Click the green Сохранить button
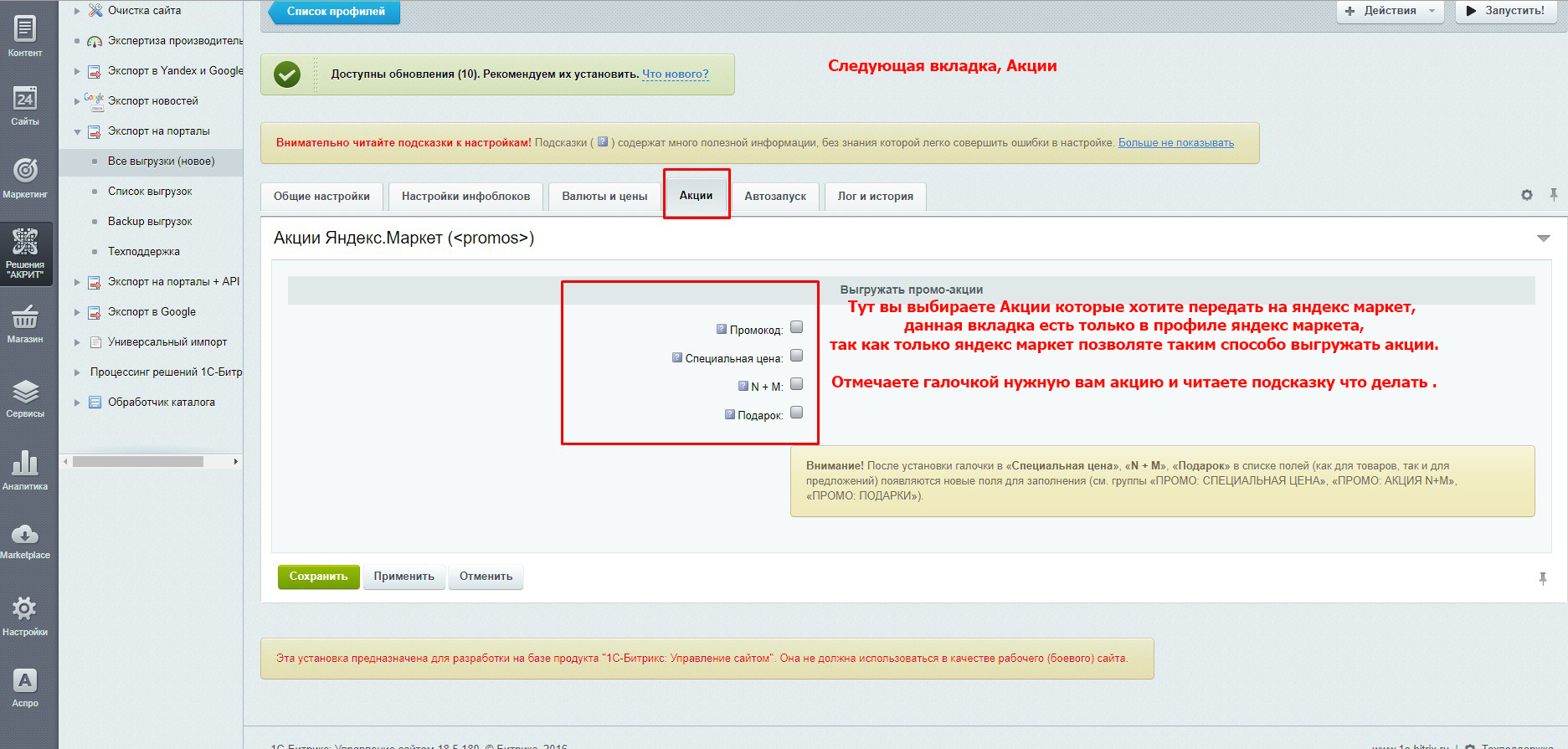The image size is (1568, 749). (318, 577)
